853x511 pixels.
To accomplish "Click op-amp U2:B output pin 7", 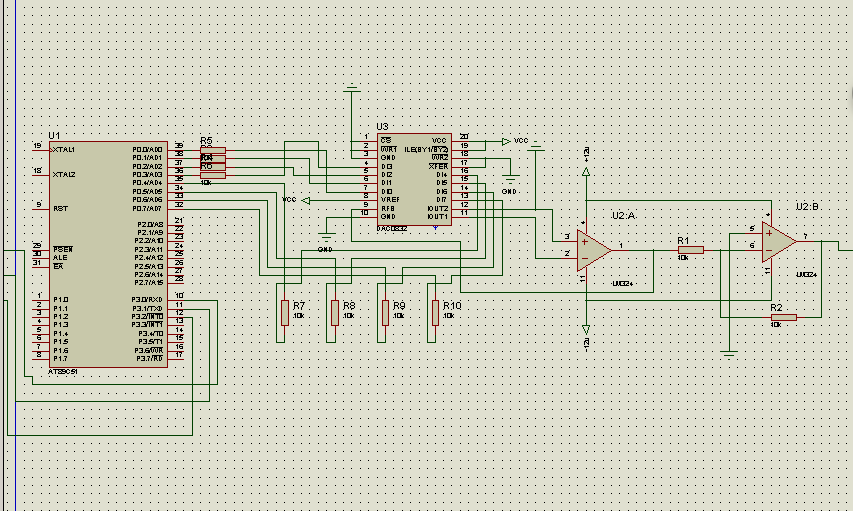I will [x=805, y=240].
